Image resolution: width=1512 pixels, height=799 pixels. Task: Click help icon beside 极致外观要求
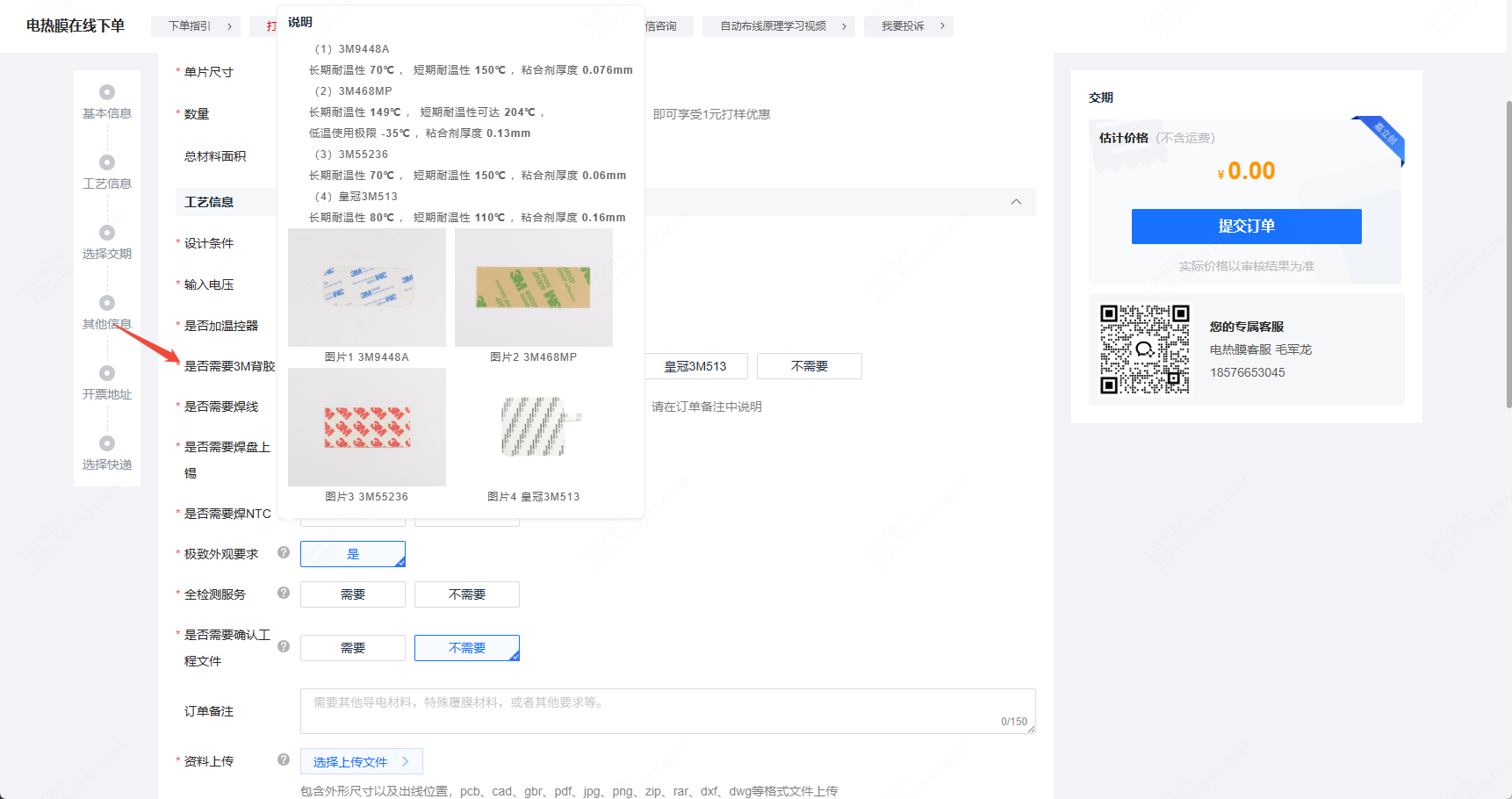coord(284,552)
